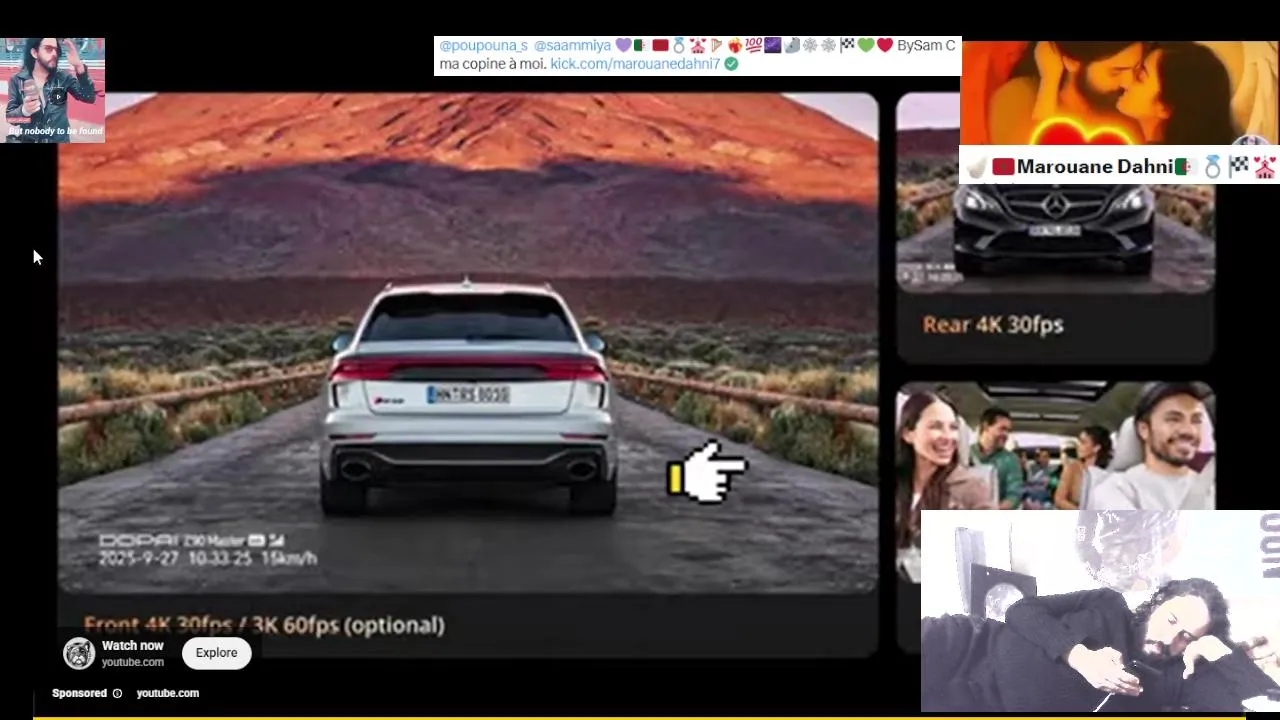Click 'Front 4K 30fps / 3K 60fps (optional)' caption
Image resolution: width=1280 pixels, height=720 pixels.
coord(264,626)
